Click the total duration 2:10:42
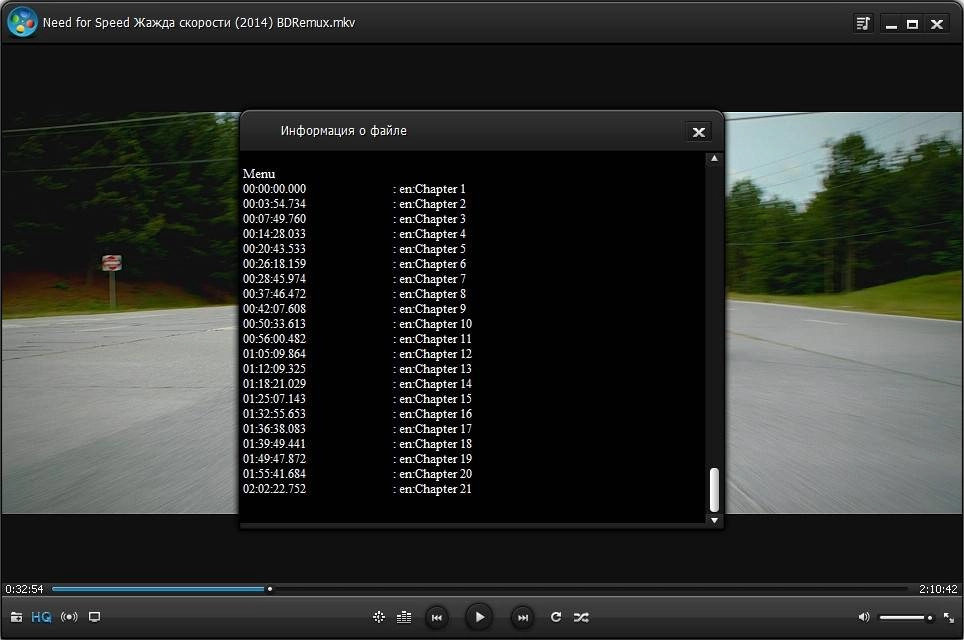The image size is (964, 640). point(938,589)
